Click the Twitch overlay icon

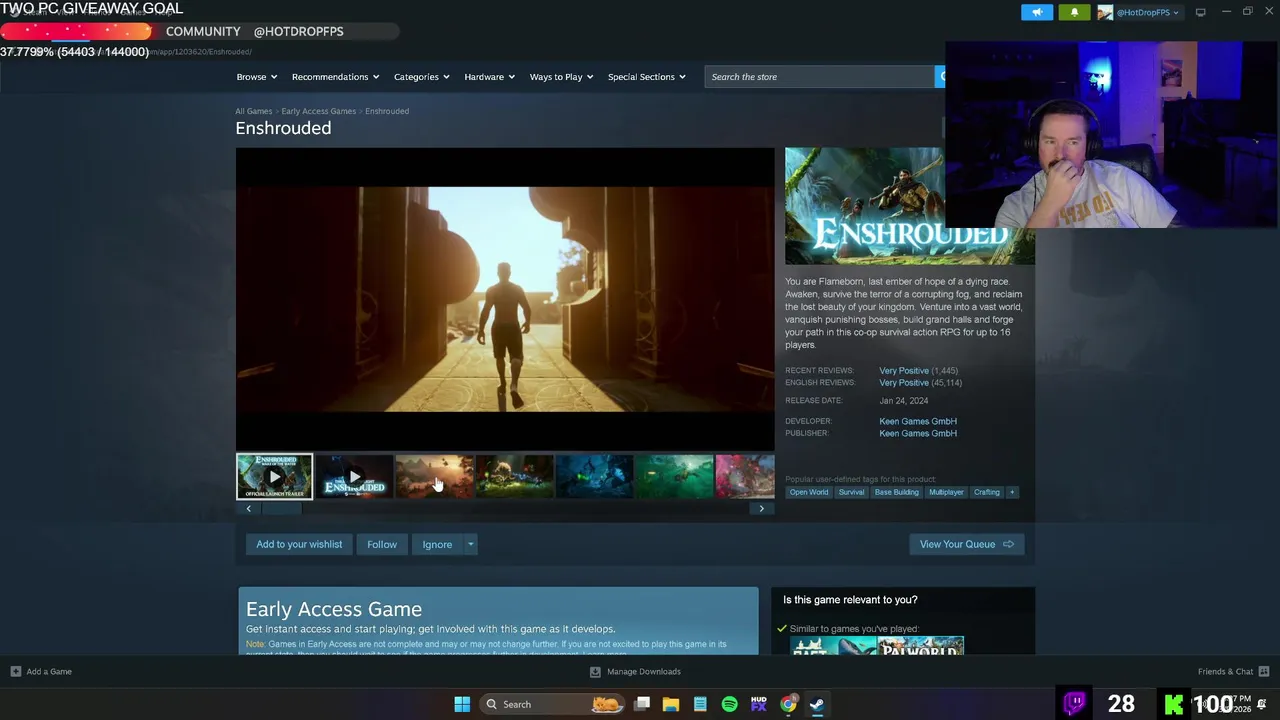tap(1075, 703)
